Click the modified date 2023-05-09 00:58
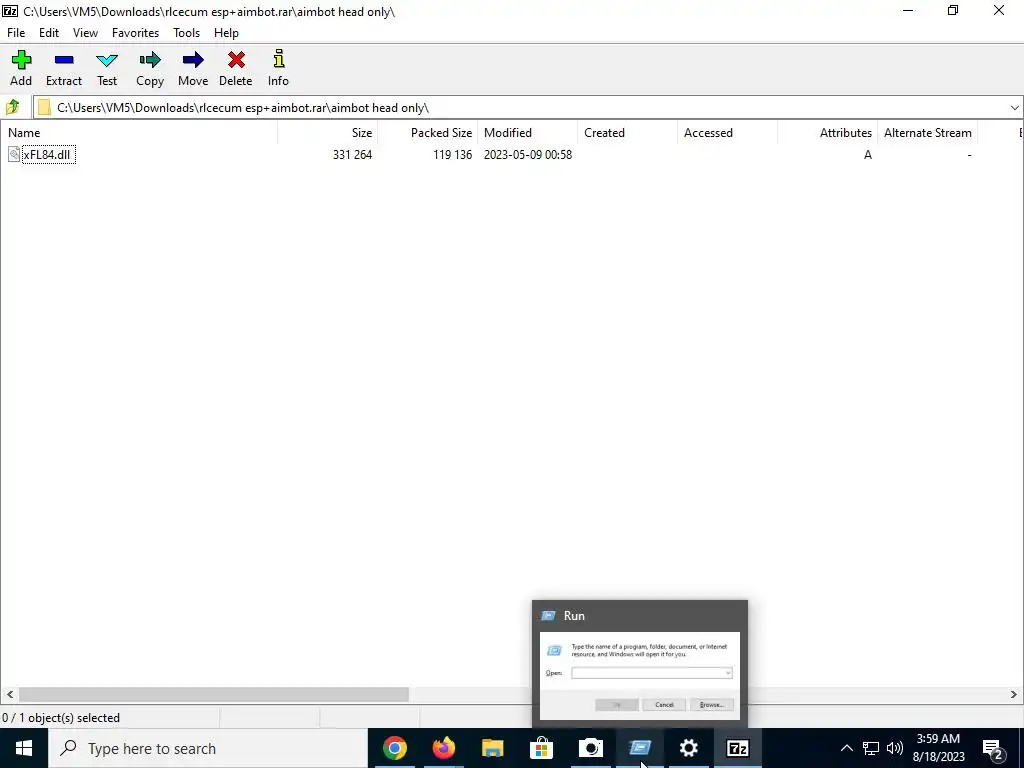 point(528,155)
